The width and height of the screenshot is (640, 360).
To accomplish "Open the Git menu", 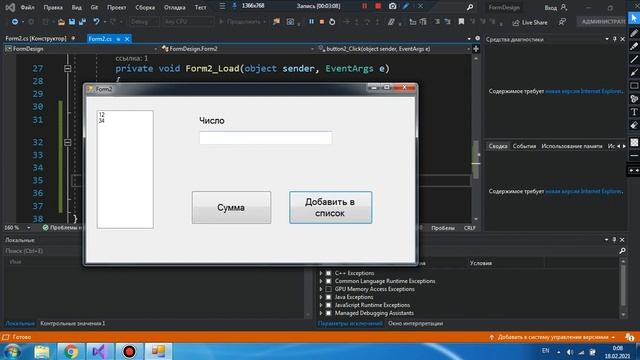I will pos(94,7).
